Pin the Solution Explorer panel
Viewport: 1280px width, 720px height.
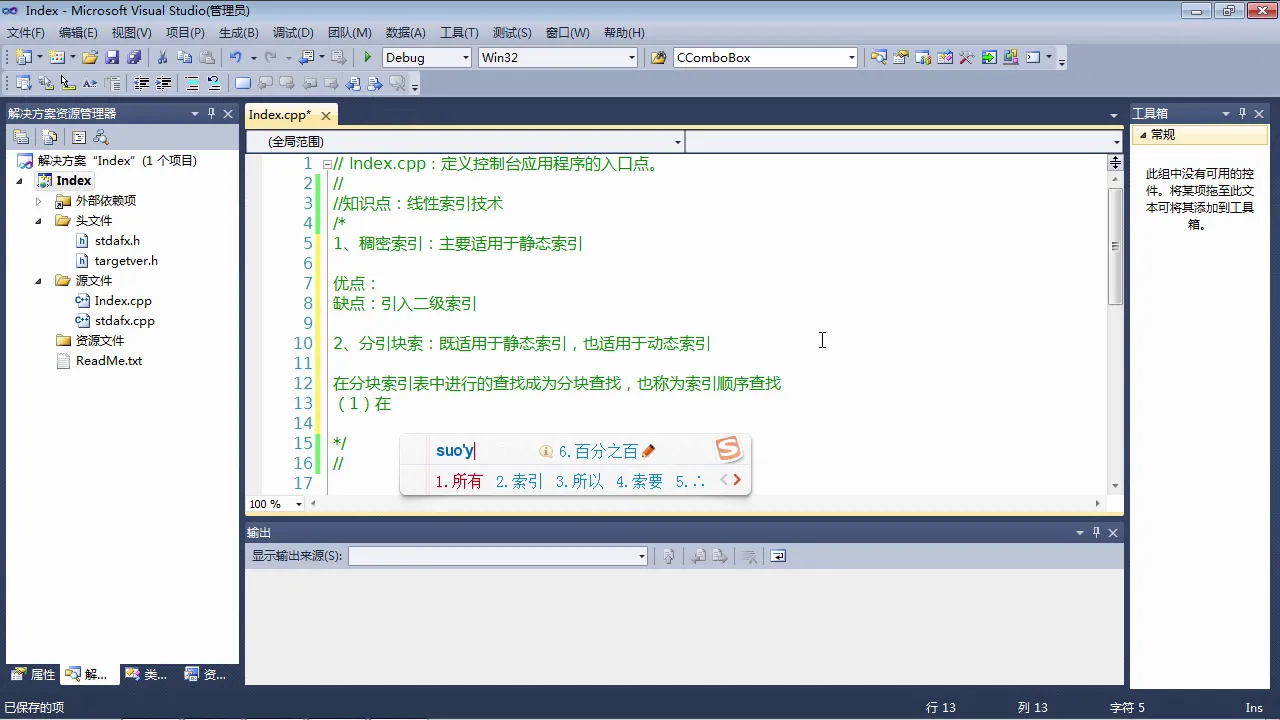(x=212, y=113)
